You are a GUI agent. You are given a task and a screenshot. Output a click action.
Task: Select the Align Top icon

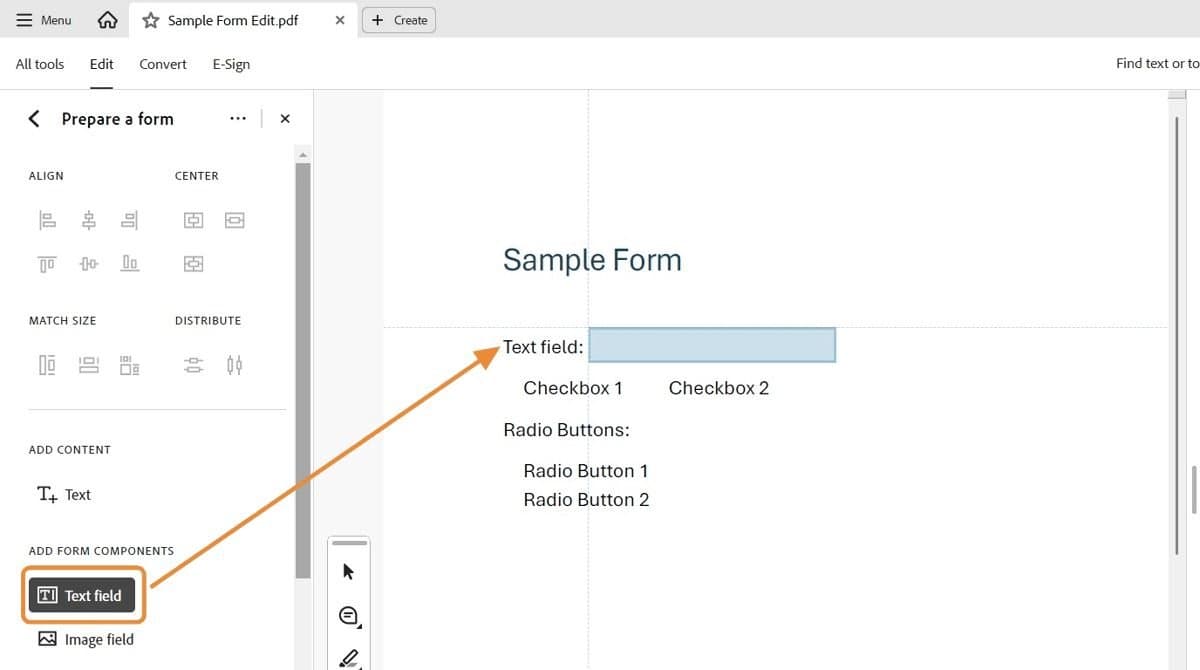[46, 263]
